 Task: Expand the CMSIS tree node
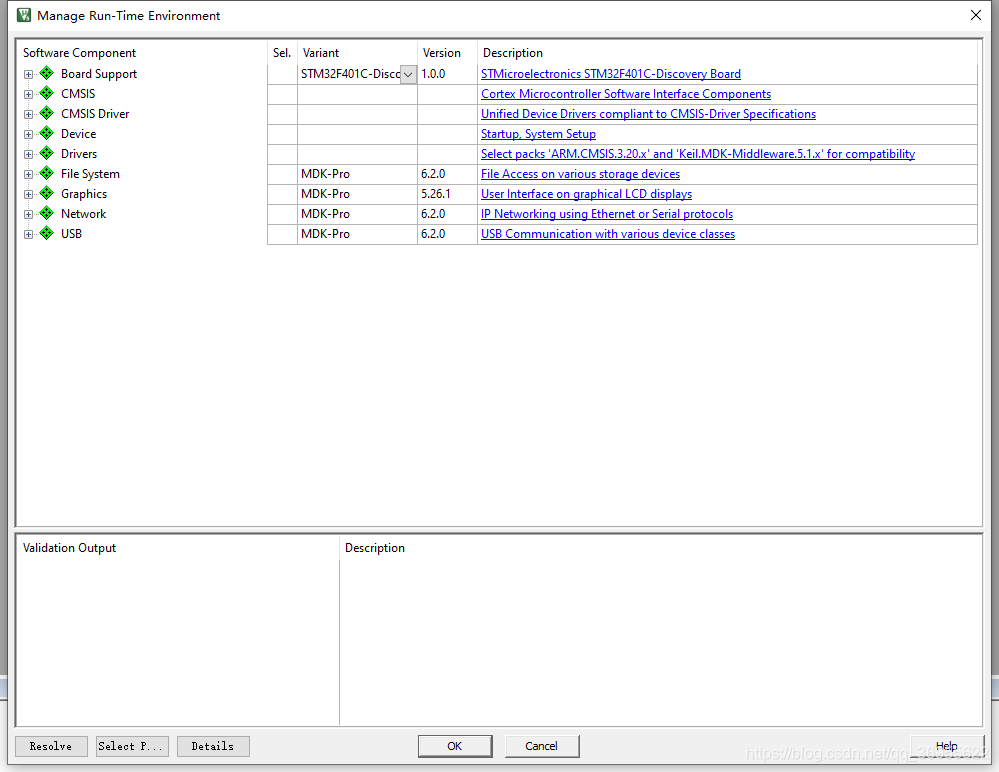[x=28, y=94]
